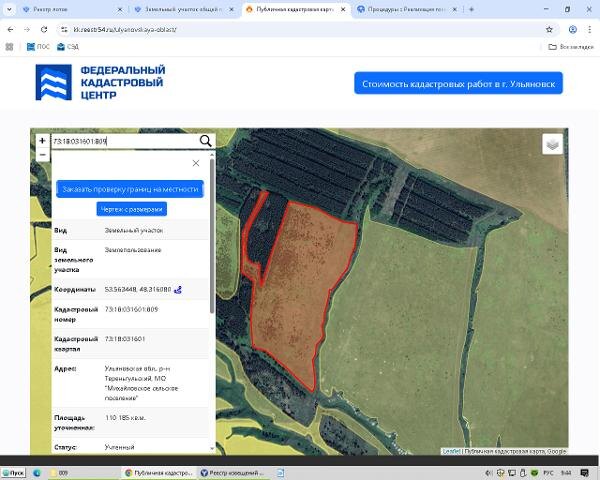Close the Процедуры tab
The height and width of the screenshot is (480, 600).
455,9
